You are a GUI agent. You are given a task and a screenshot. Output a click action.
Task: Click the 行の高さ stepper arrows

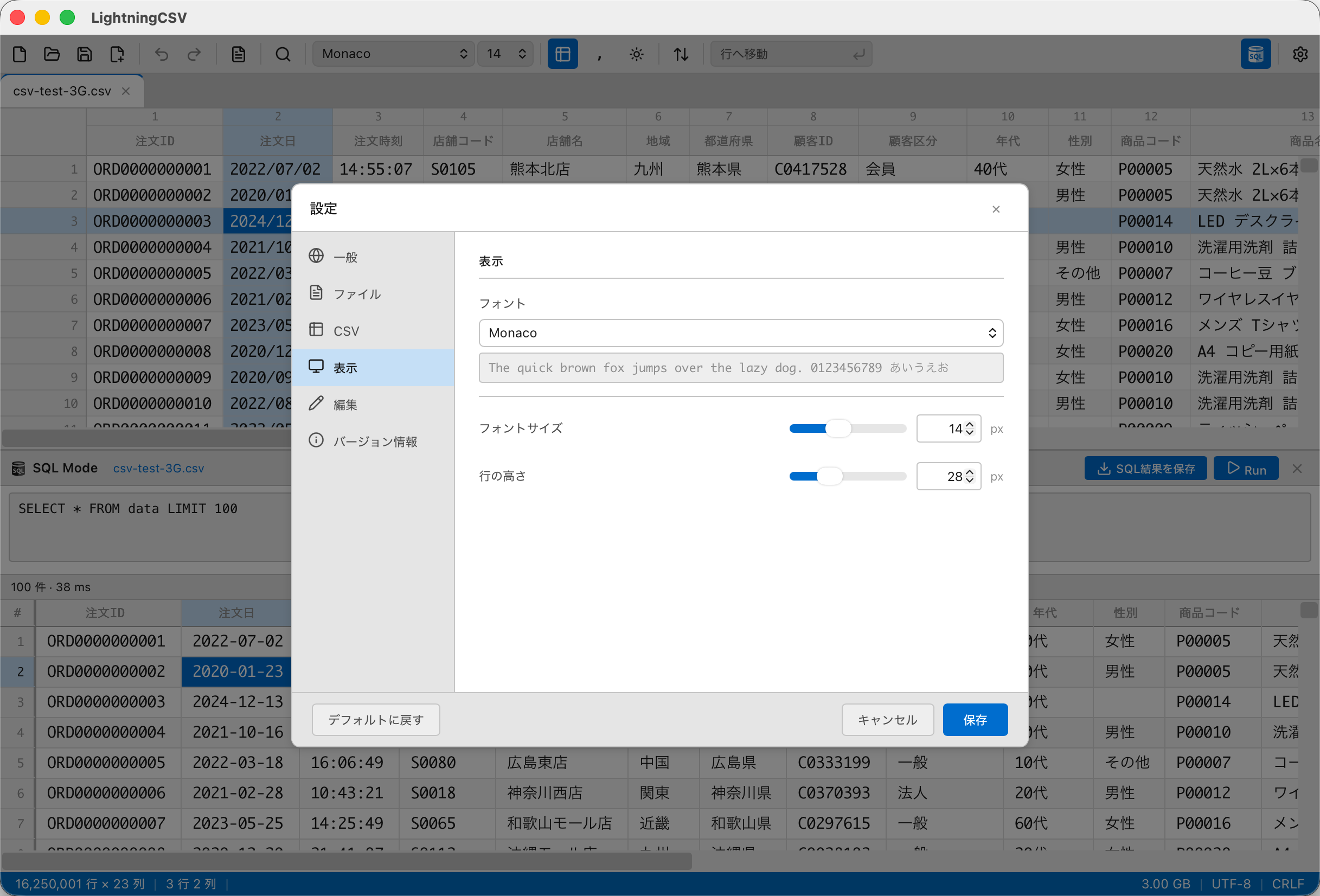click(970, 476)
